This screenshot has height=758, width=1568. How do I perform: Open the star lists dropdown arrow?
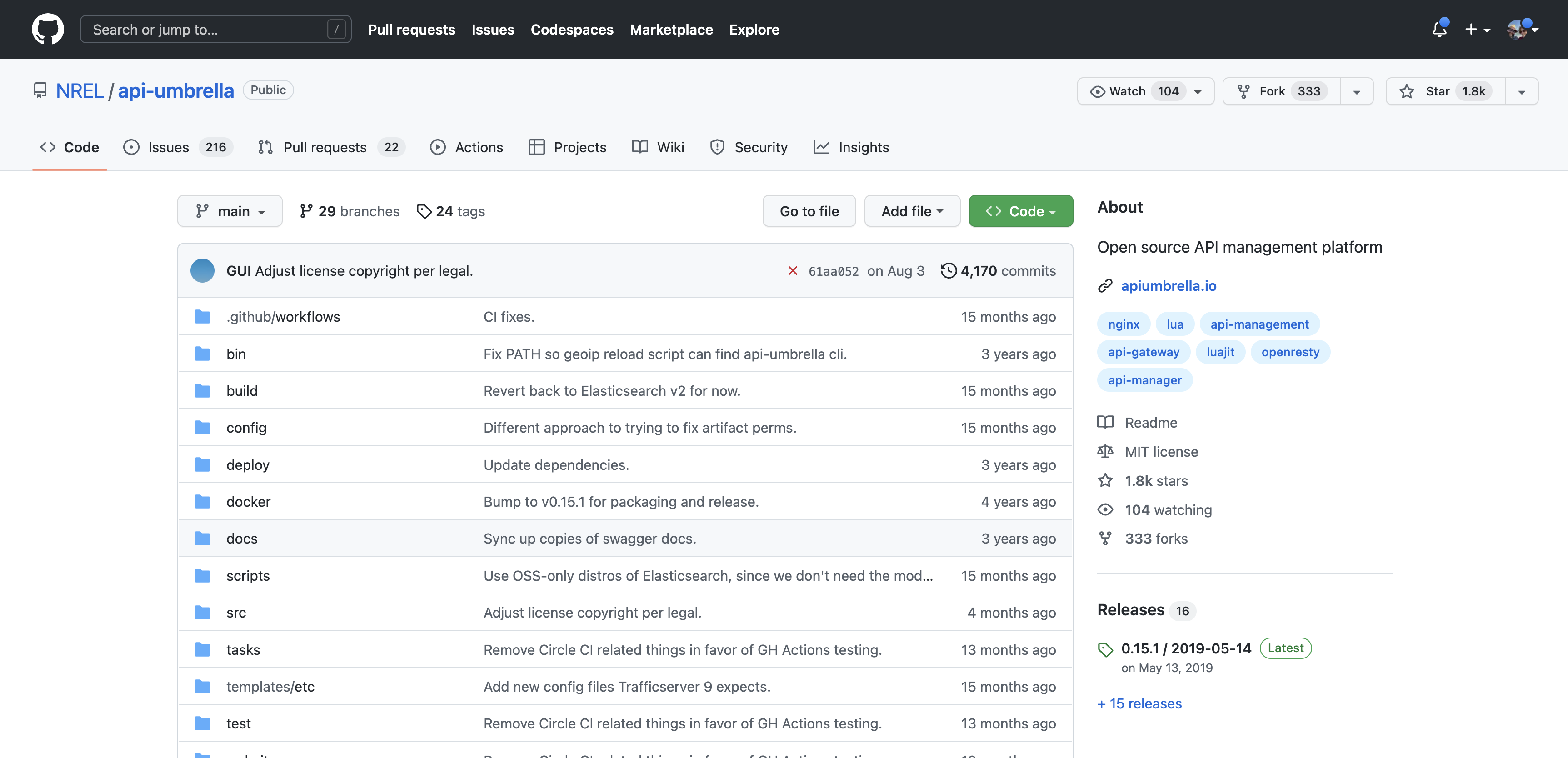tap(1521, 91)
